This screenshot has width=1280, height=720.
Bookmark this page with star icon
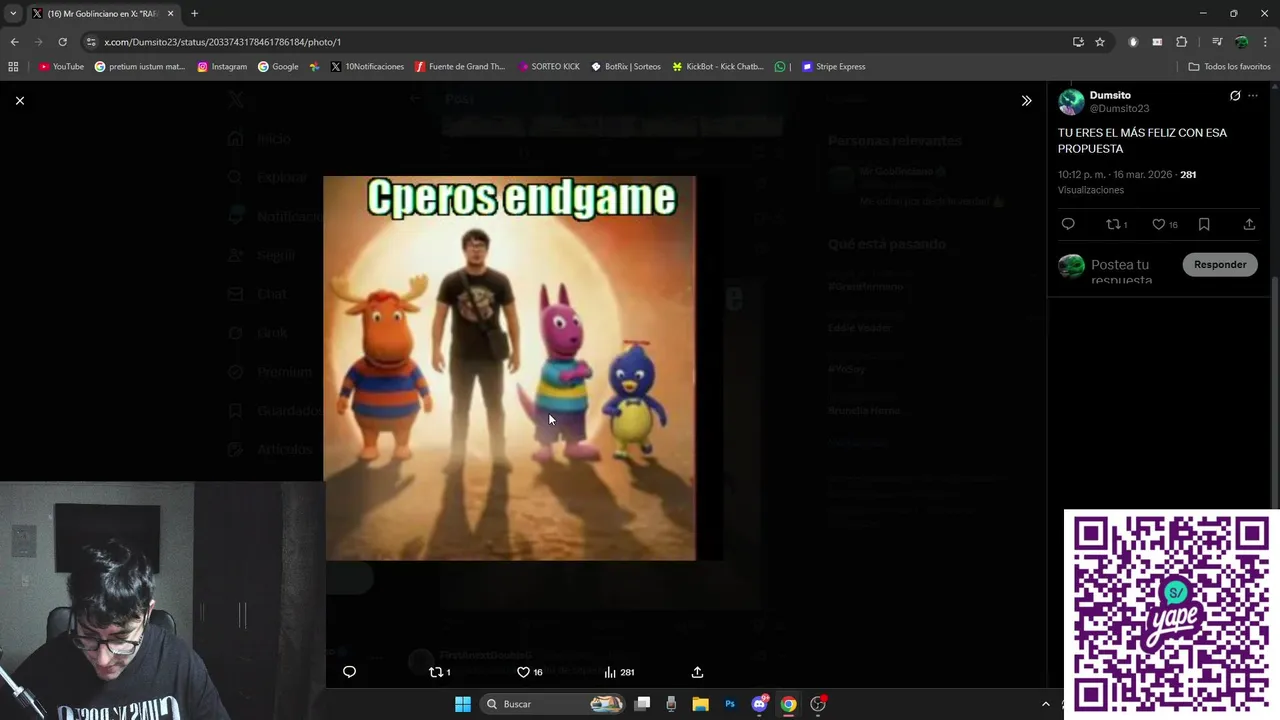[1100, 42]
